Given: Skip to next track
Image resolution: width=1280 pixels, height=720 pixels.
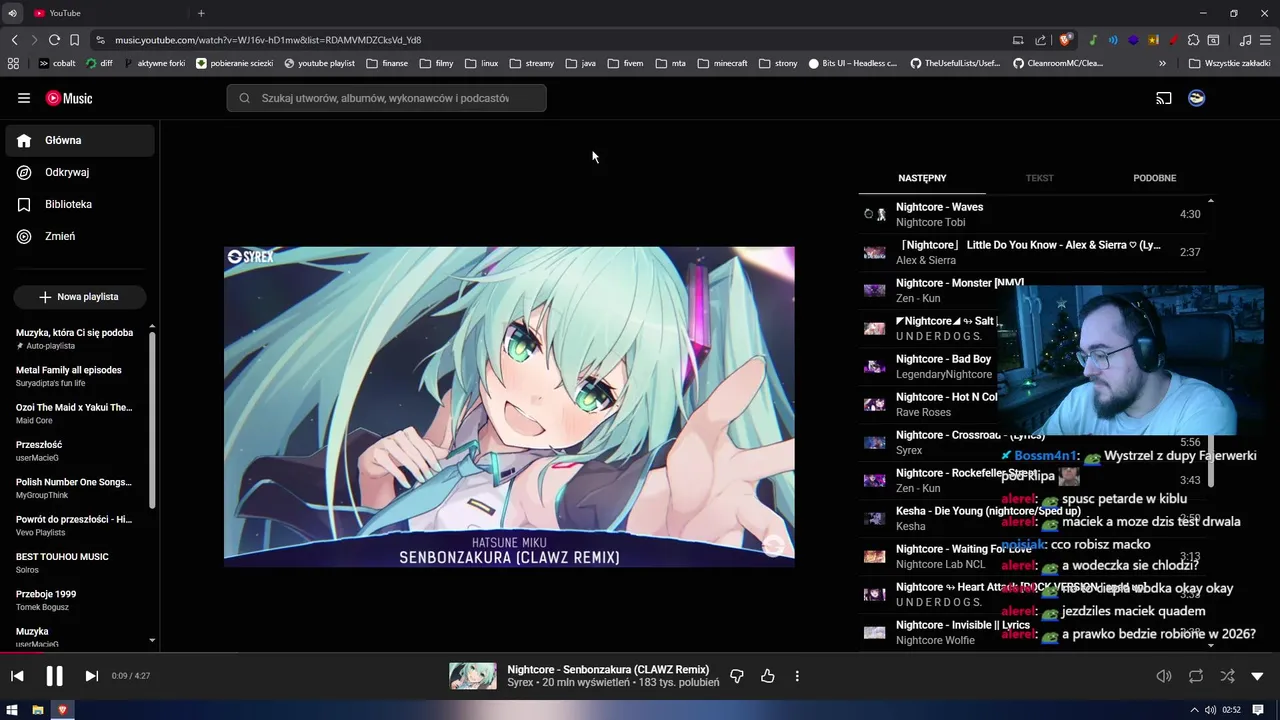Looking at the screenshot, I should pos(91,676).
